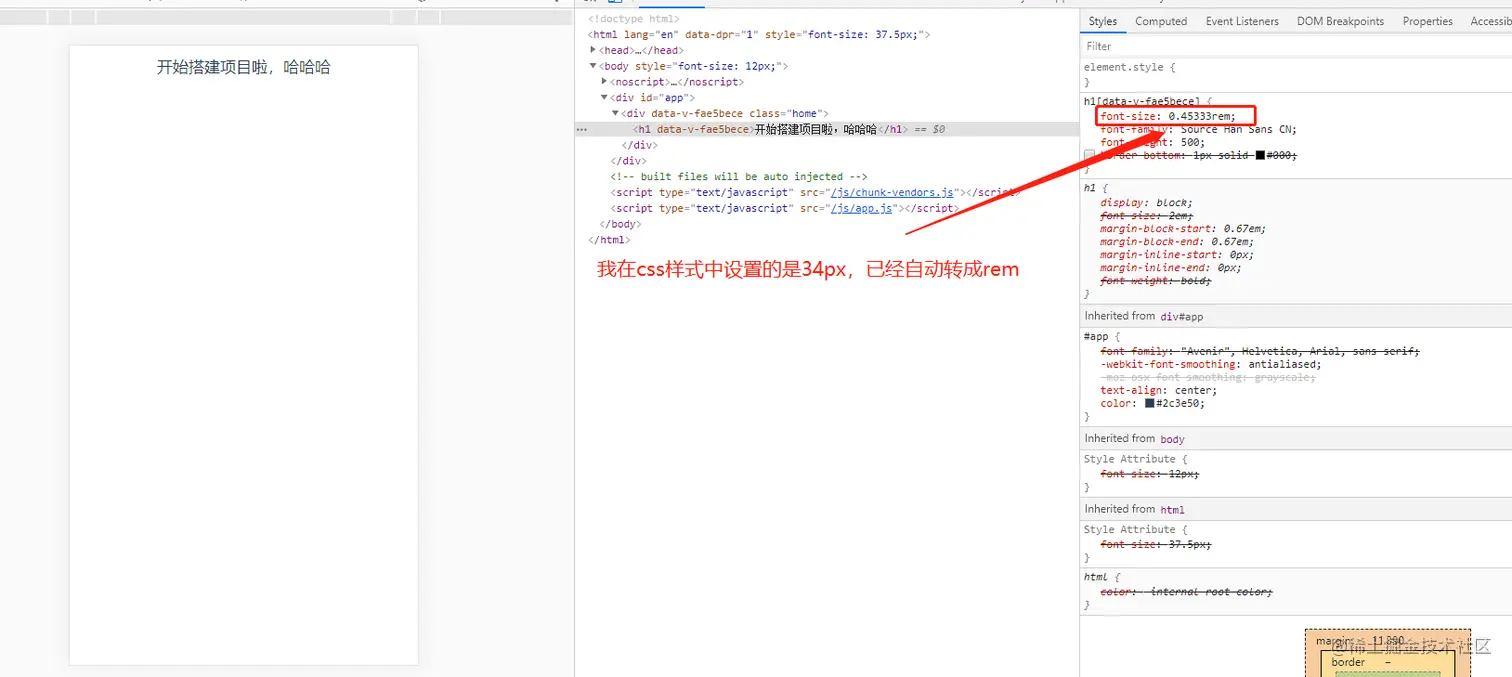Click the #app rule selector

tap(1096, 337)
